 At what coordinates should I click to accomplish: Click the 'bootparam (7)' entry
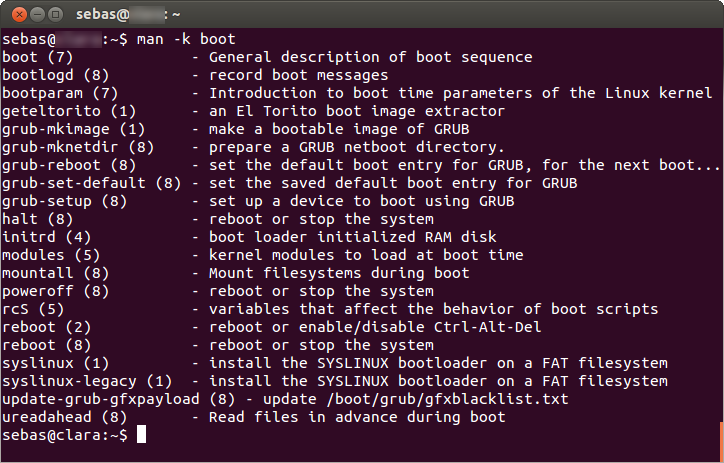[59, 93]
